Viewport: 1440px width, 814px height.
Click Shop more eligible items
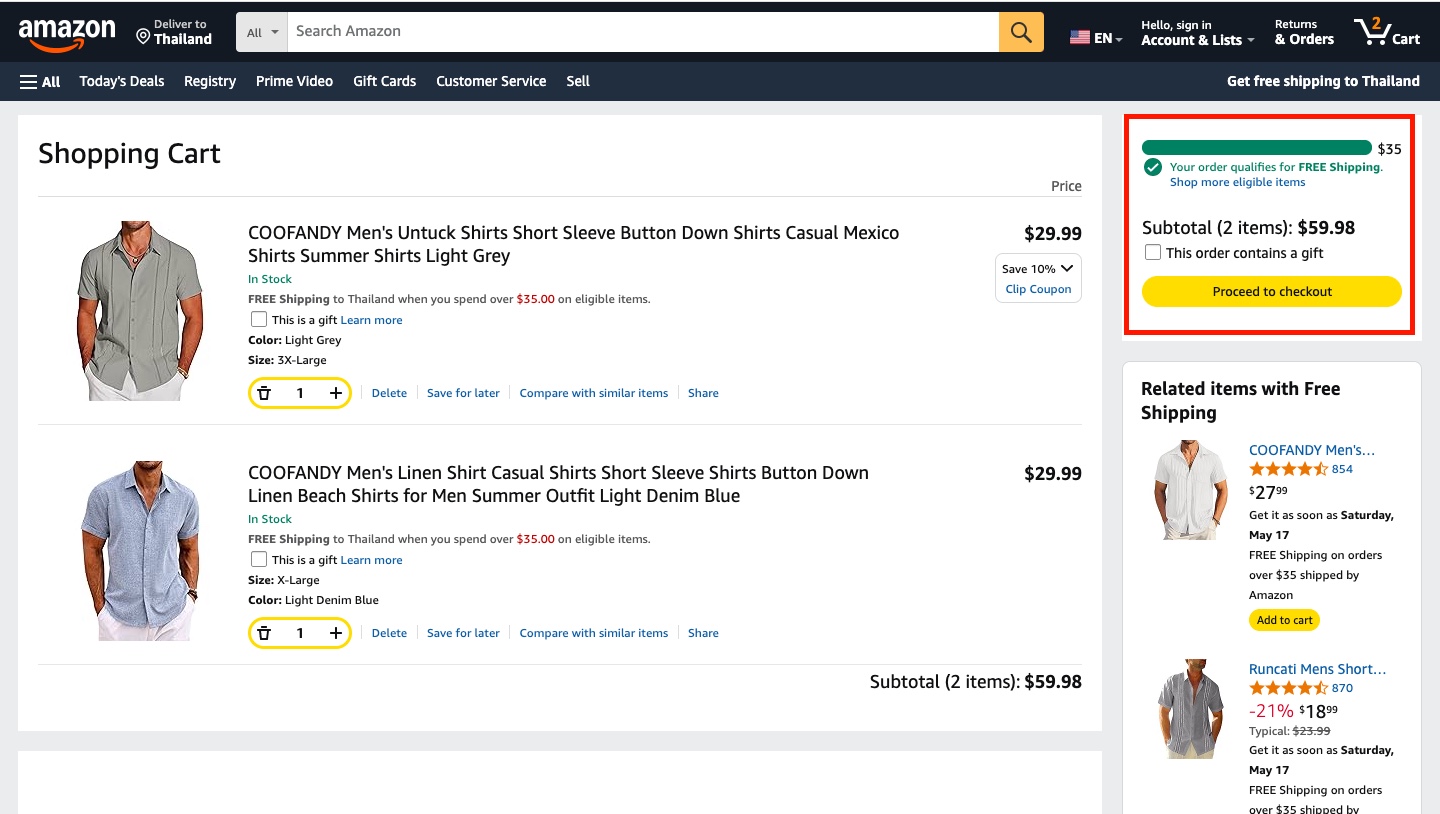[1237, 182]
